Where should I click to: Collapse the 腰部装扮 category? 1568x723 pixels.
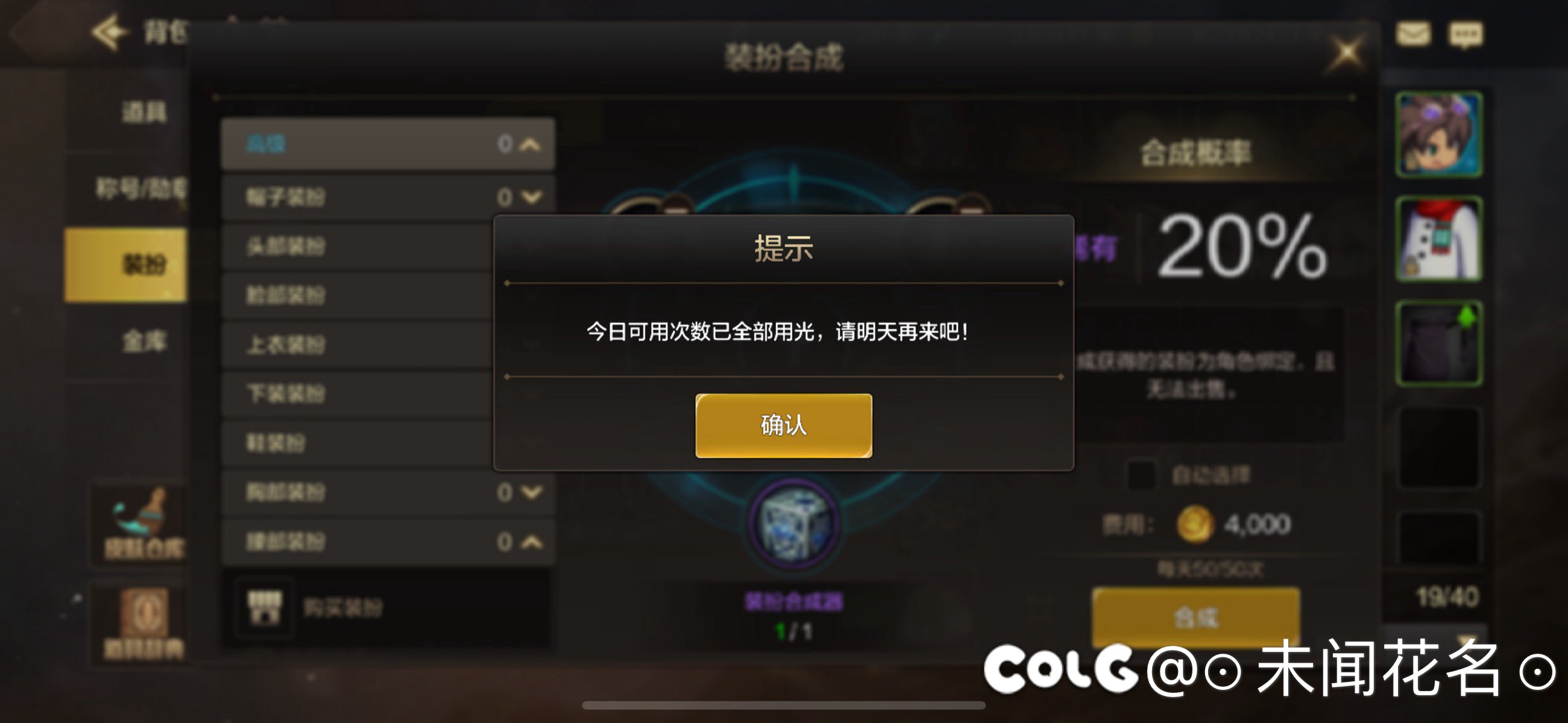tap(388, 542)
